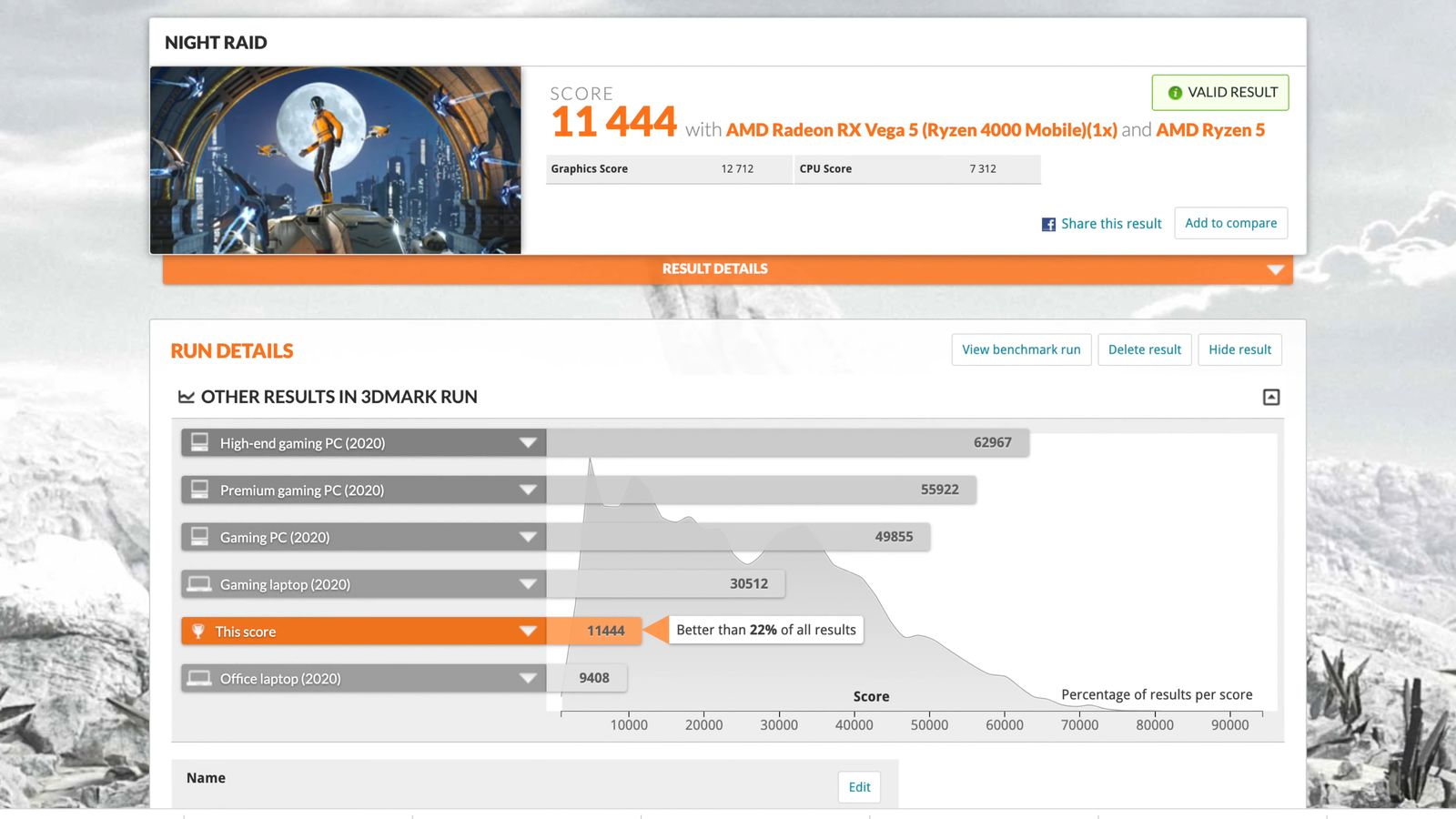Click the desktop icon for Premium gaming PC
1456x819 pixels.
pyautogui.click(x=199, y=490)
